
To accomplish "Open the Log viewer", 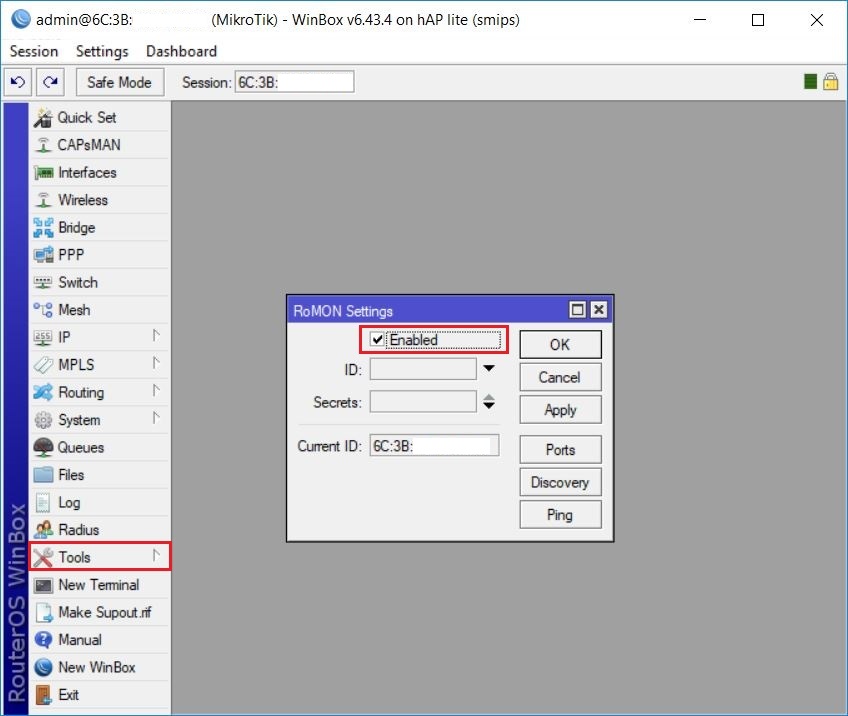I will point(100,502).
